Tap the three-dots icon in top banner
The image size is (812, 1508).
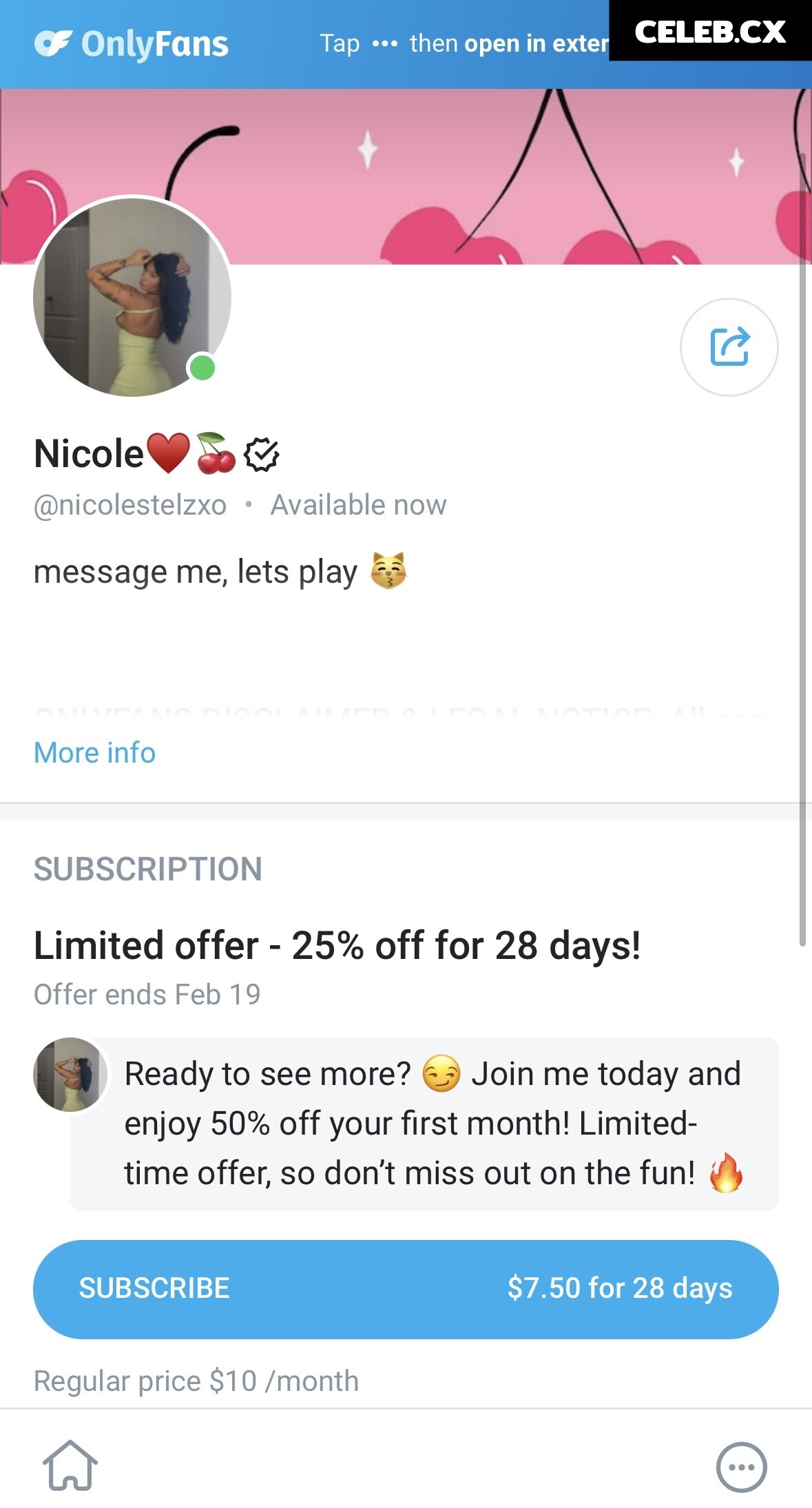pyautogui.click(x=384, y=44)
